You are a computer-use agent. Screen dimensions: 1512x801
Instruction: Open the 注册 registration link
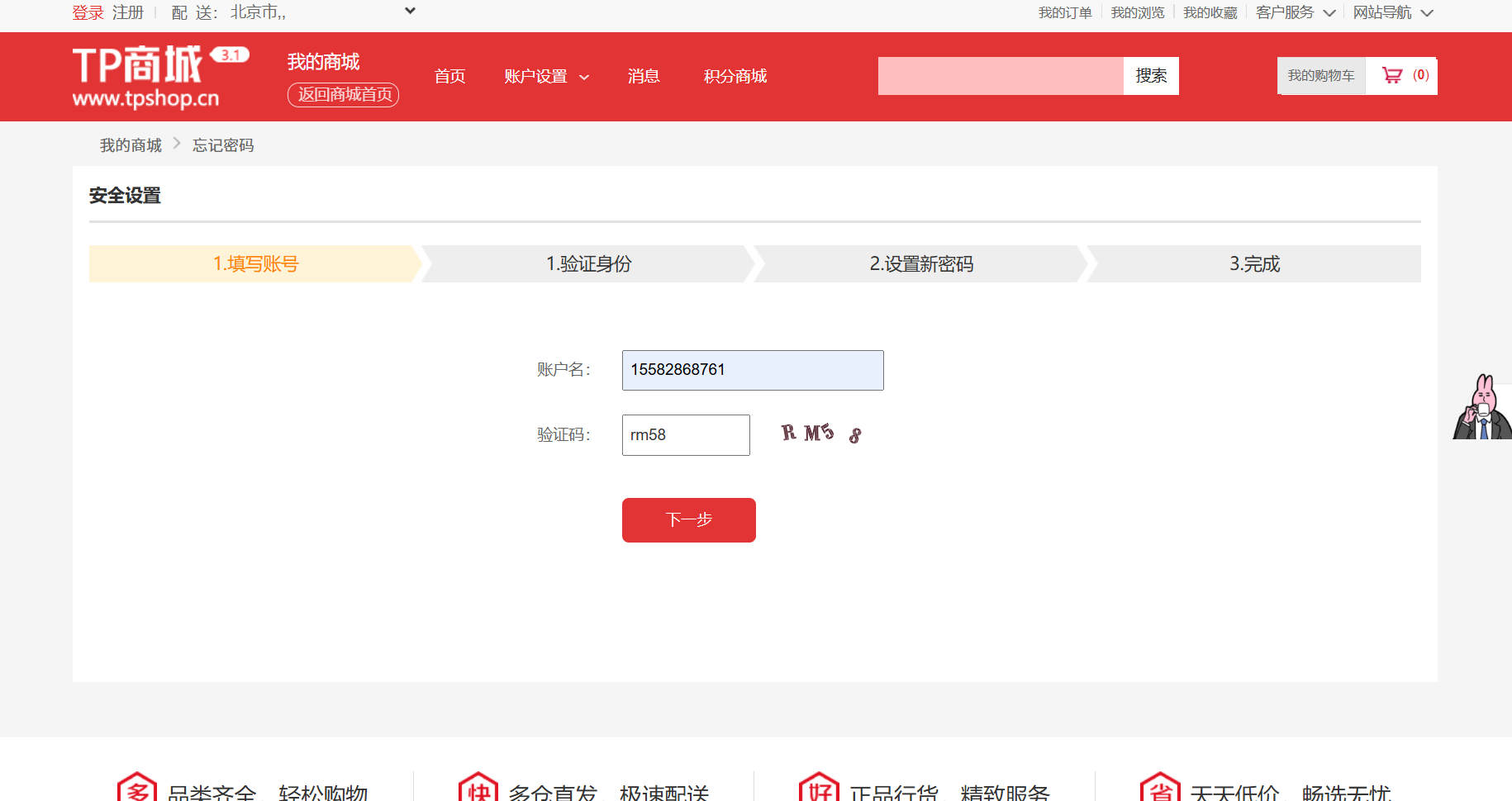(x=129, y=12)
